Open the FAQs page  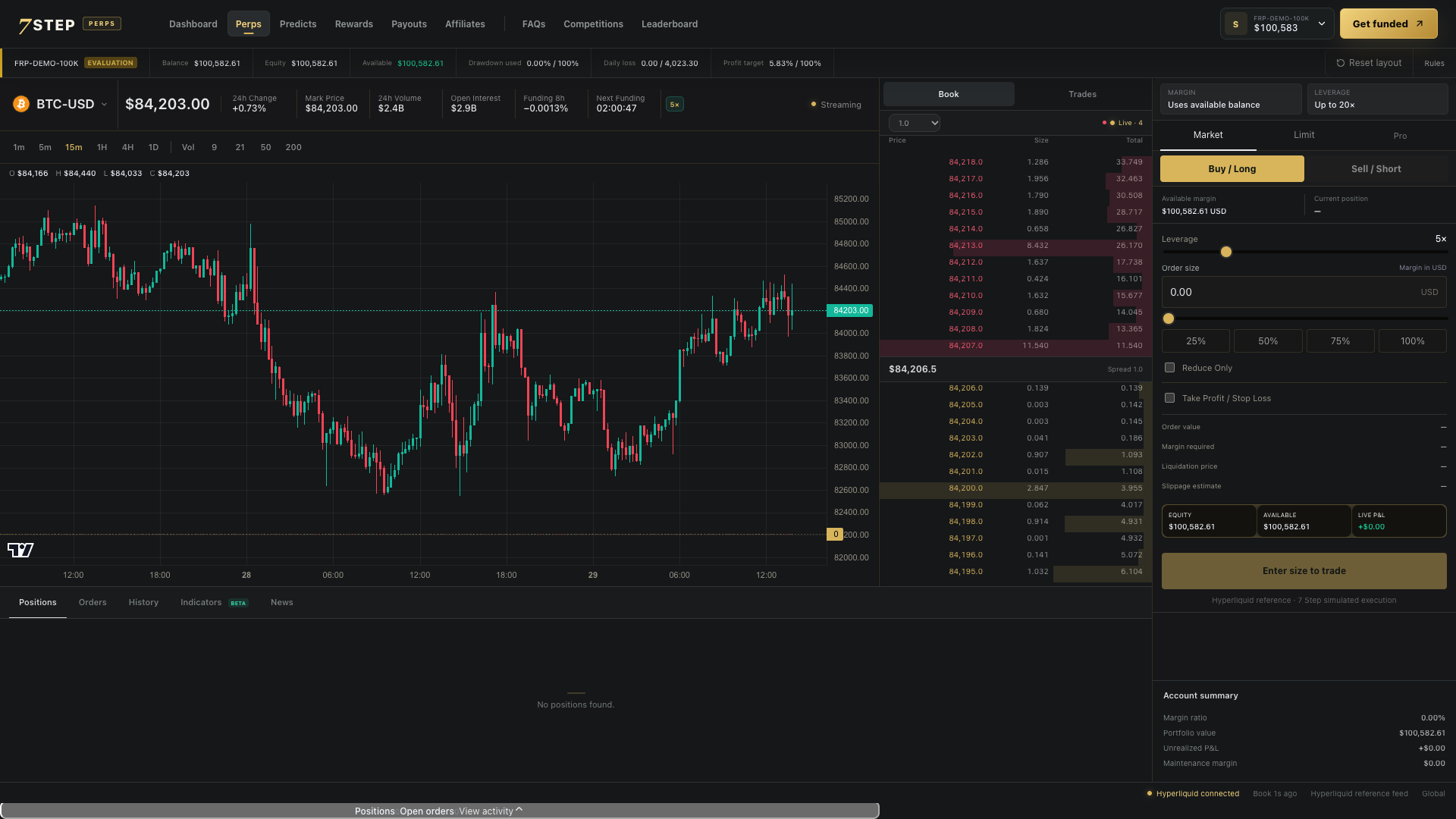pos(534,24)
